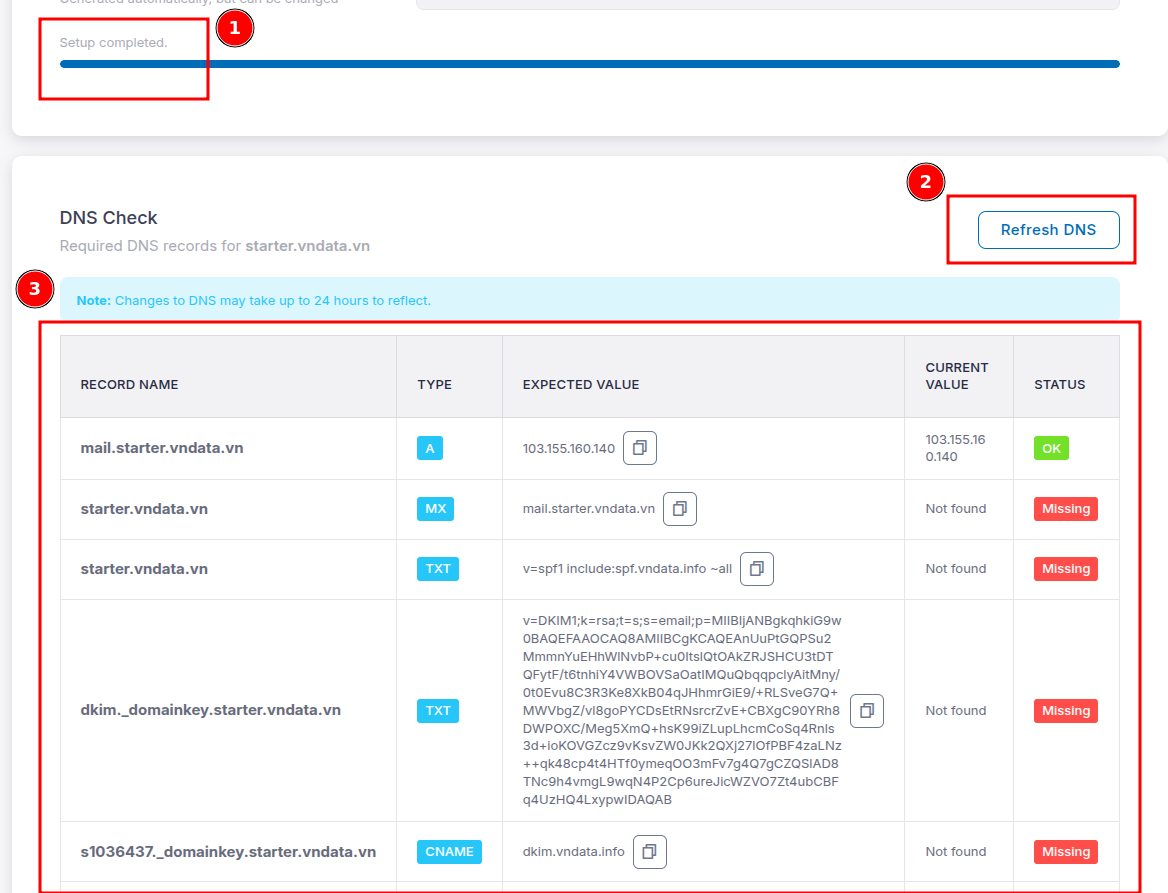Screen dimensions: 1168x893
Task: Copy the SPF TXT expected value
Action: (x=757, y=569)
